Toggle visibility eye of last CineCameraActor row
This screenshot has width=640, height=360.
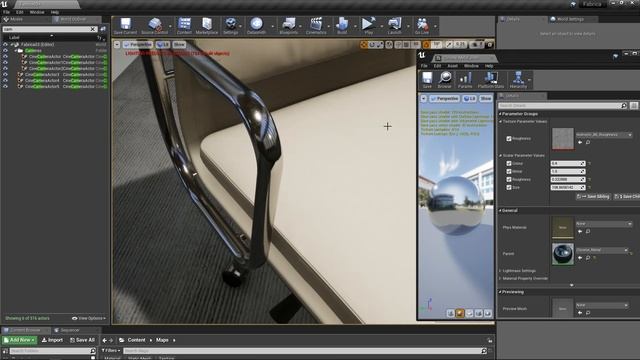pyautogui.click(x=5, y=87)
